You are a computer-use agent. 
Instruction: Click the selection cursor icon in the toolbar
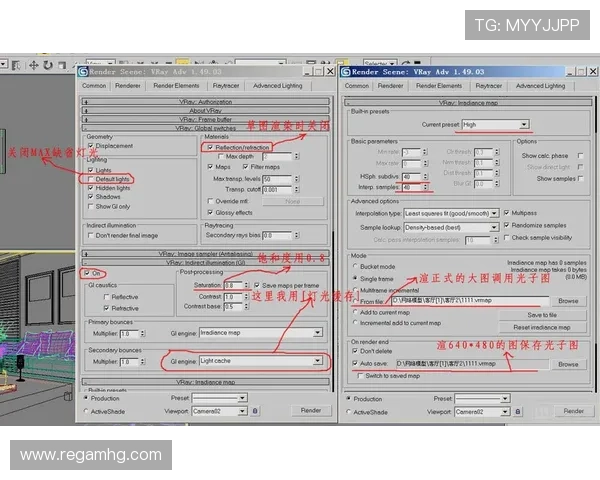pyautogui.click(x=18, y=65)
